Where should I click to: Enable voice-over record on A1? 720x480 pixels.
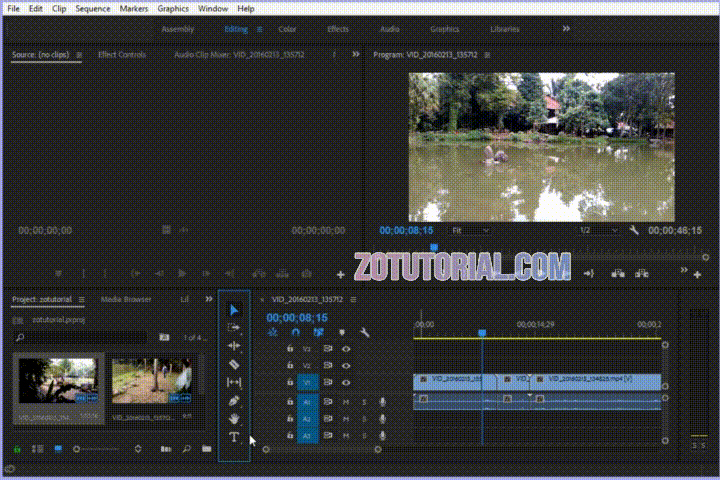(x=382, y=402)
